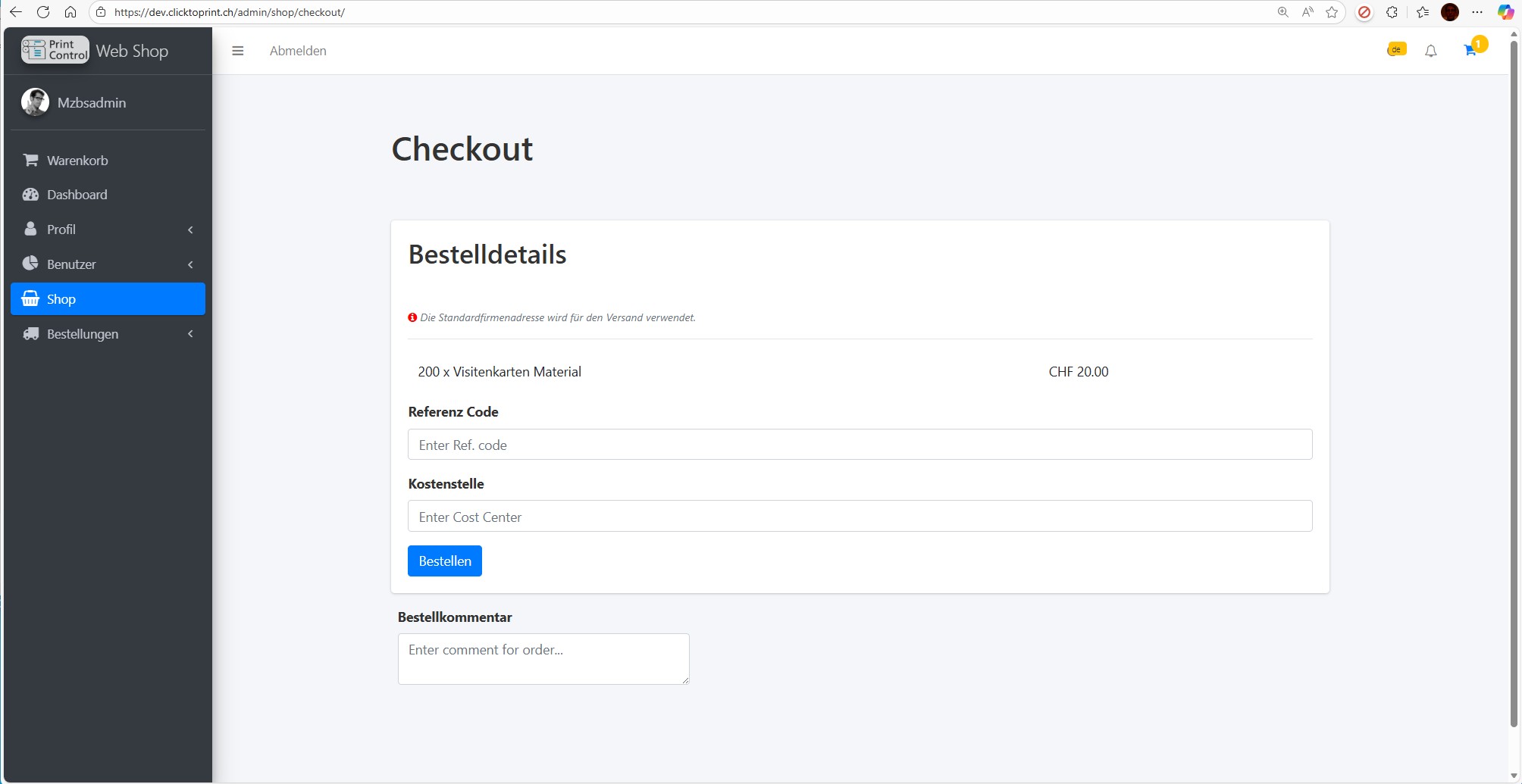Click the Bestellen button
The width and height of the screenshot is (1522, 784).
pos(444,561)
